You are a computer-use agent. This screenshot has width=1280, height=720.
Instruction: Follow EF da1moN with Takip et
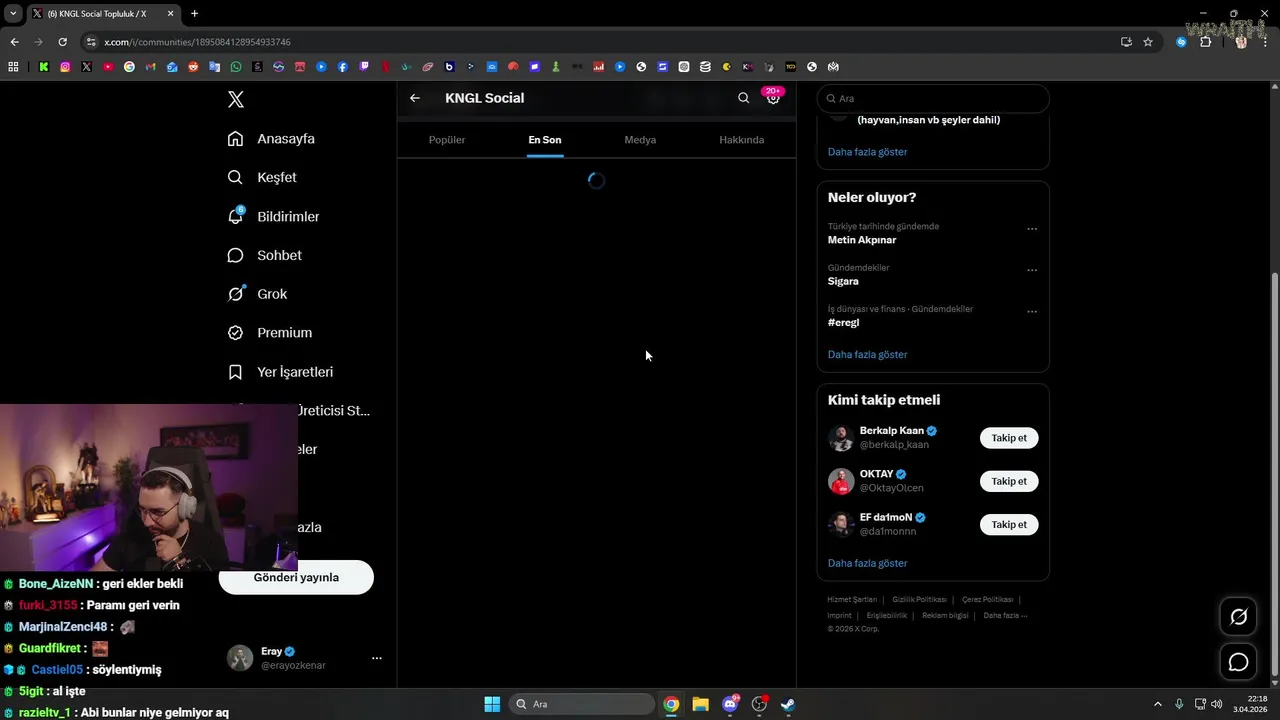point(1009,524)
